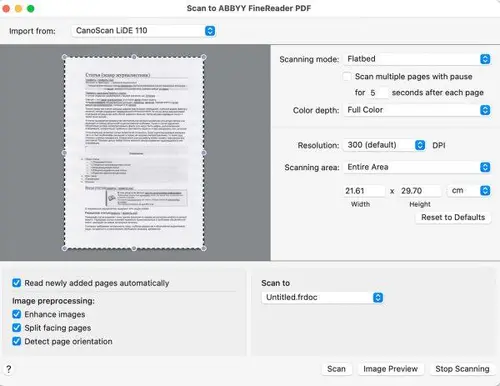The height and width of the screenshot is (386, 500).
Task: Click the bottom-center crop handle of preview
Action: point(134,248)
